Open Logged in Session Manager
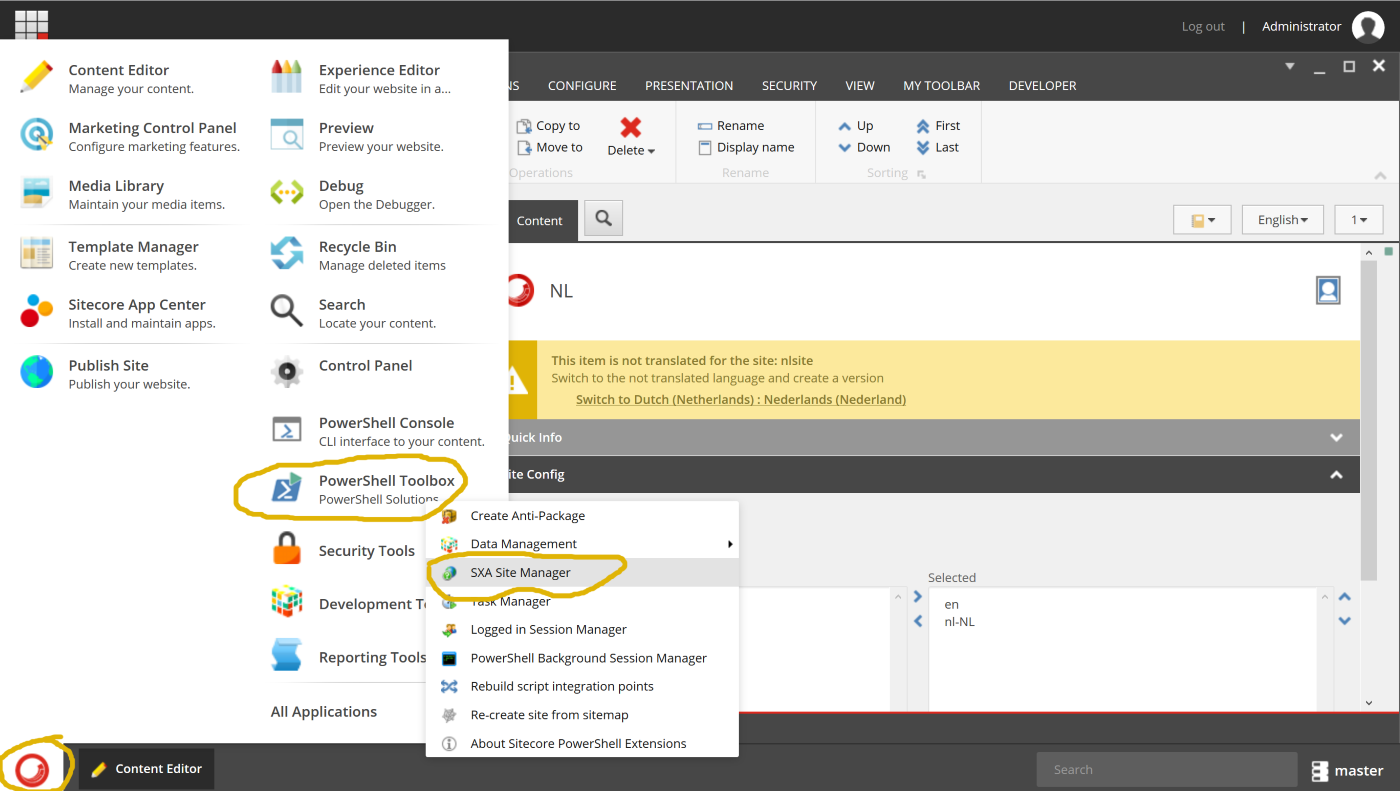The width and height of the screenshot is (1400, 791). 582,629
